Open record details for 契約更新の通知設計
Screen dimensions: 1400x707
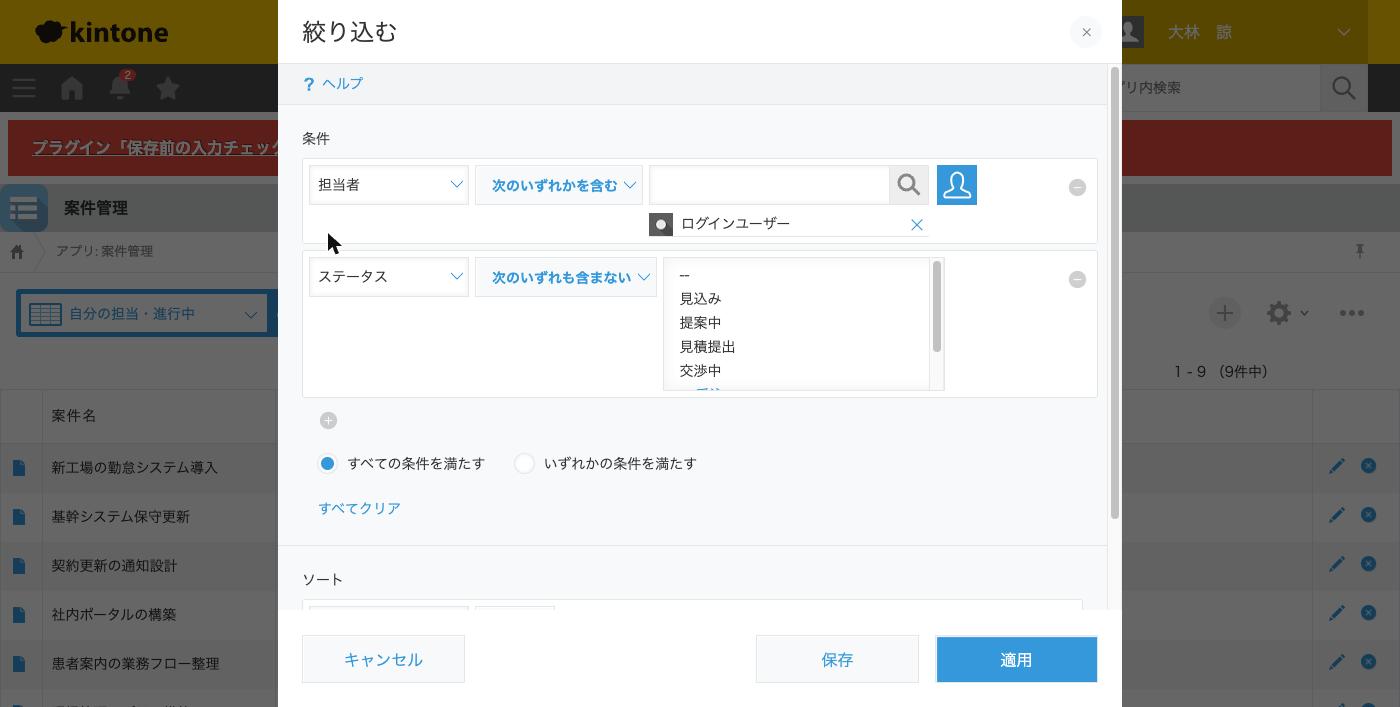coord(19,566)
